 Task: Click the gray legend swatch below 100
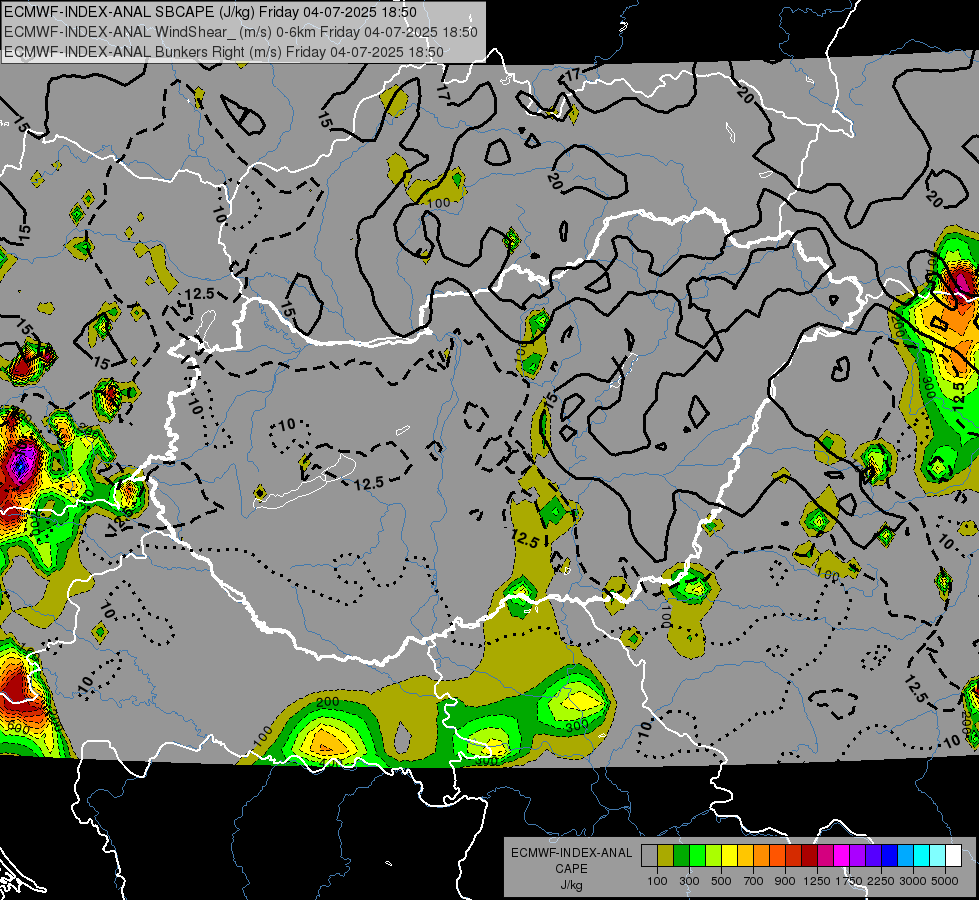click(x=649, y=856)
